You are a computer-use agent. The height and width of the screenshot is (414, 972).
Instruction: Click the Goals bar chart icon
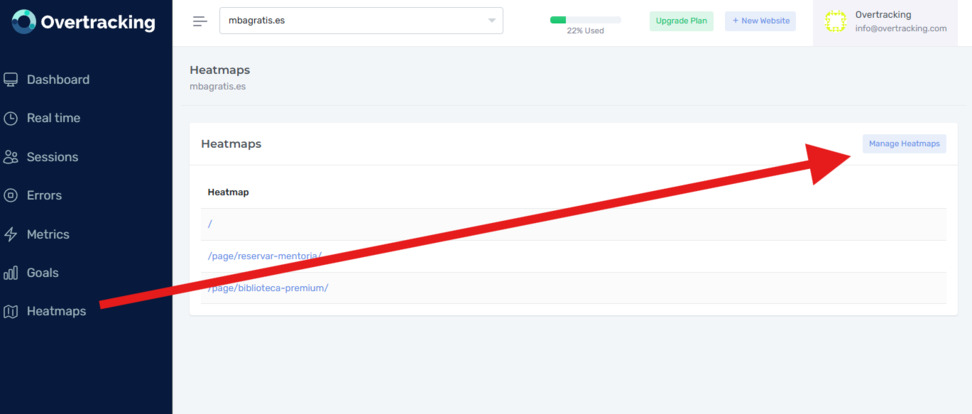(x=11, y=273)
